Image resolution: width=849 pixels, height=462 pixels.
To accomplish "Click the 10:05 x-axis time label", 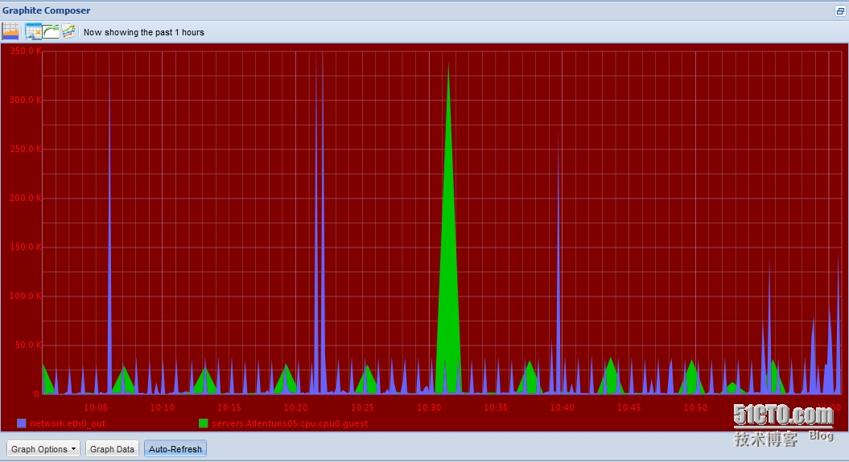I will [x=96, y=407].
